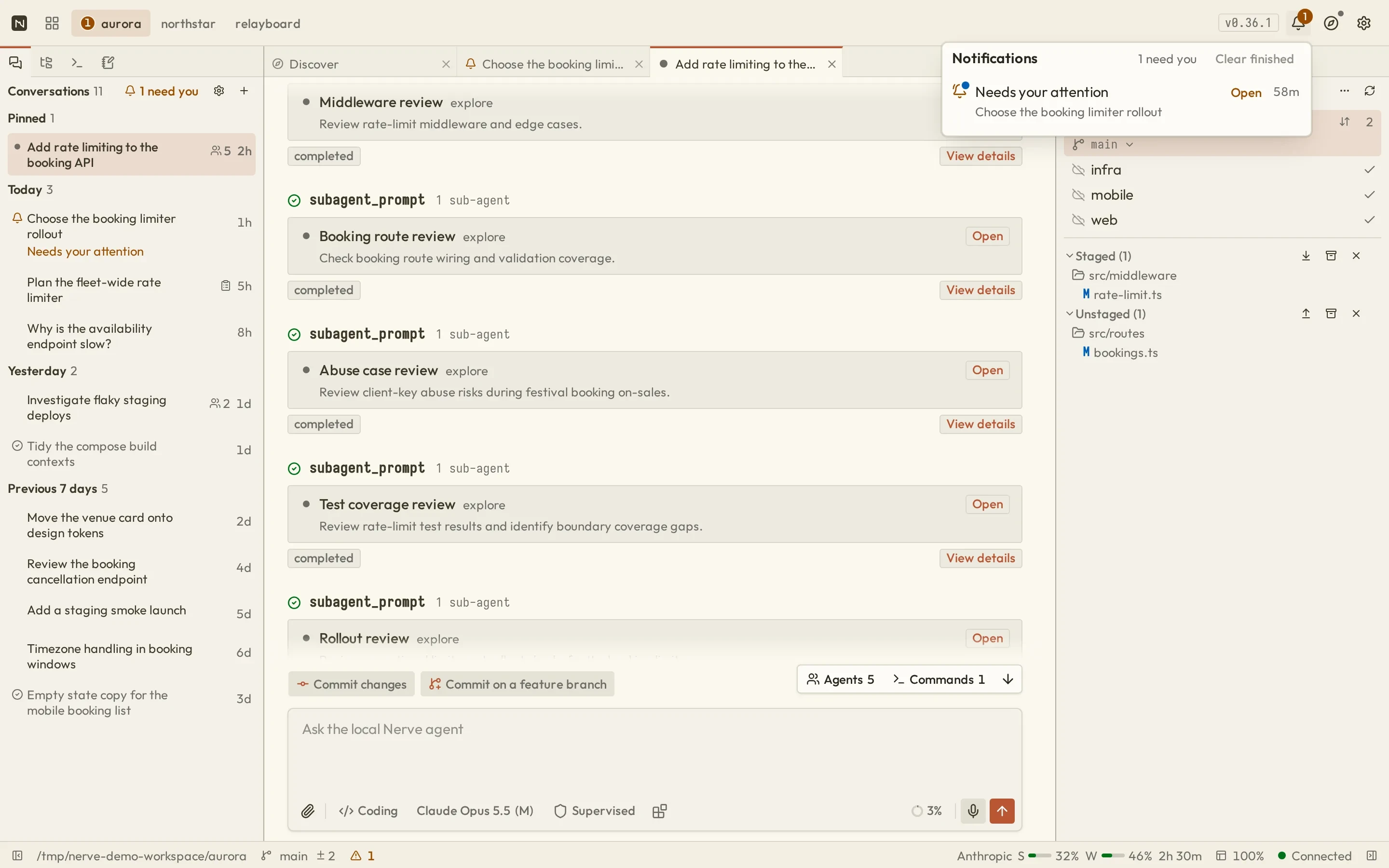Toggle the Supervised mode
1389x868 pixels.
coord(595,811)
